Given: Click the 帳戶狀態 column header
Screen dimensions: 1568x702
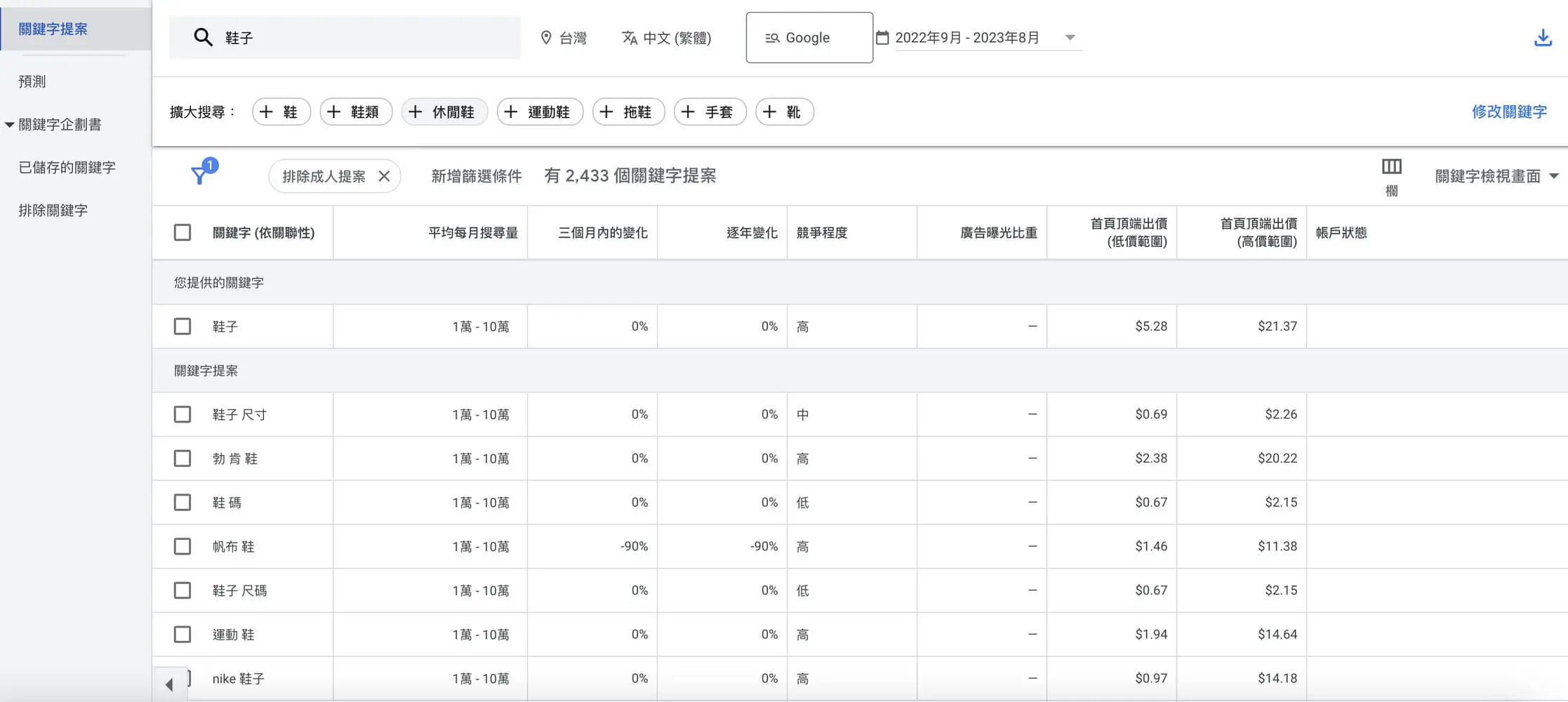Looking at the screenshot, I should [x=1341, y=232].
